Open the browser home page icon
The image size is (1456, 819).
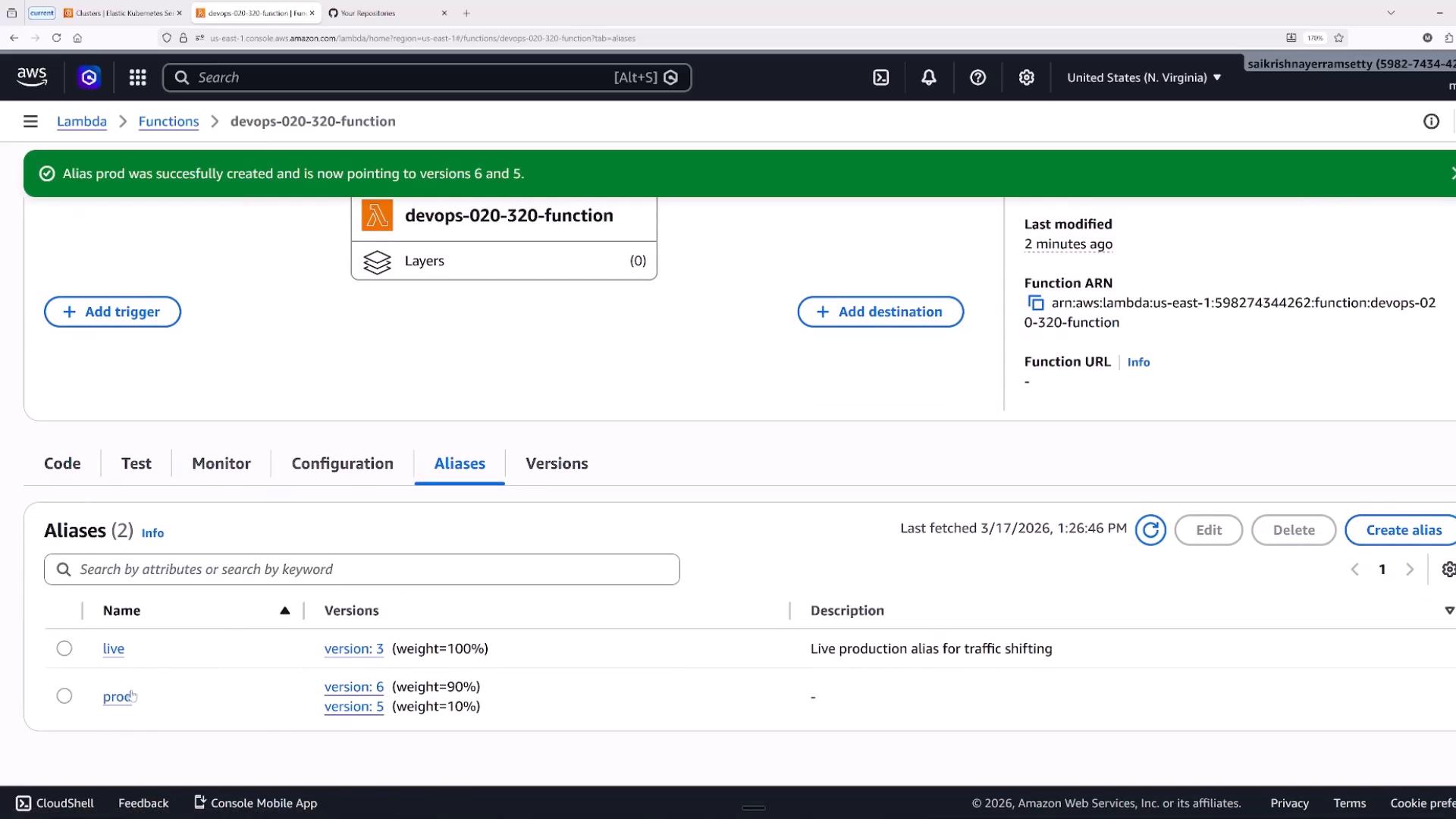coord(77,37)
